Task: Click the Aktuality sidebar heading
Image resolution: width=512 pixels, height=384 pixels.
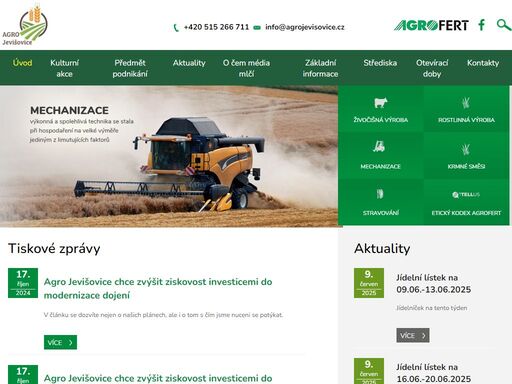Action: [x=382, y=249]
